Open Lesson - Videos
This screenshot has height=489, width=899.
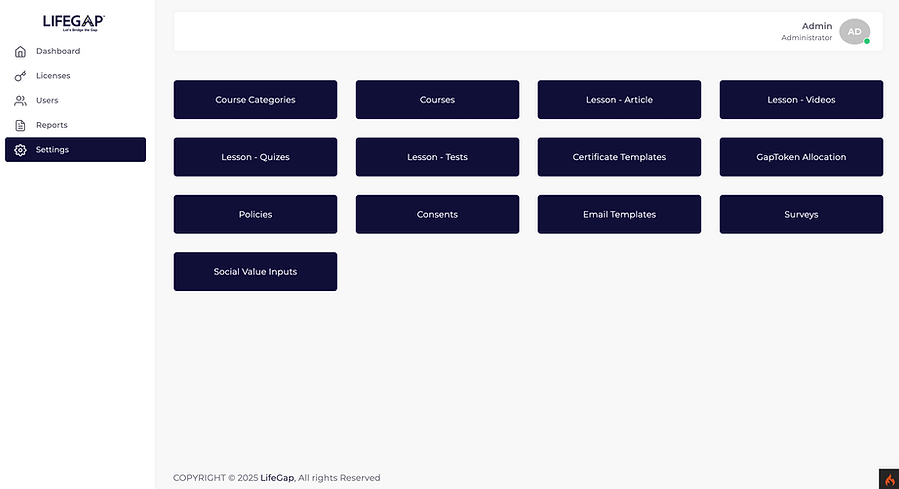pyautogui.click(x=801, y=100)
